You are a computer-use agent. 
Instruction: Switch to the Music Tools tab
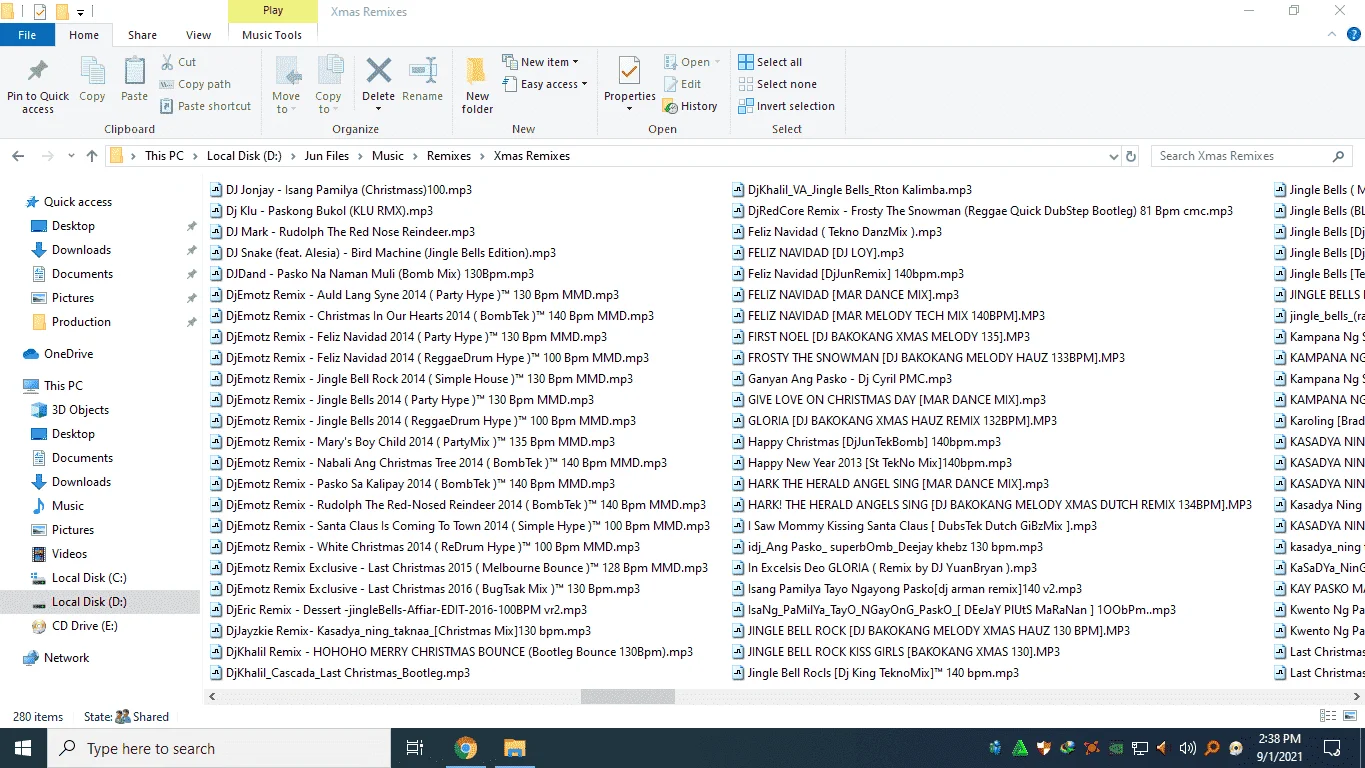tap(272, 35)
